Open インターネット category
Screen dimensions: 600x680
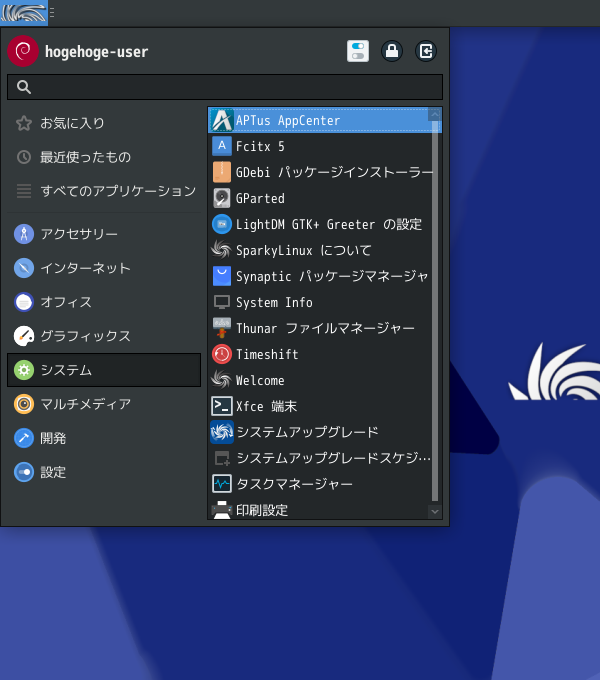coord(104,268)
